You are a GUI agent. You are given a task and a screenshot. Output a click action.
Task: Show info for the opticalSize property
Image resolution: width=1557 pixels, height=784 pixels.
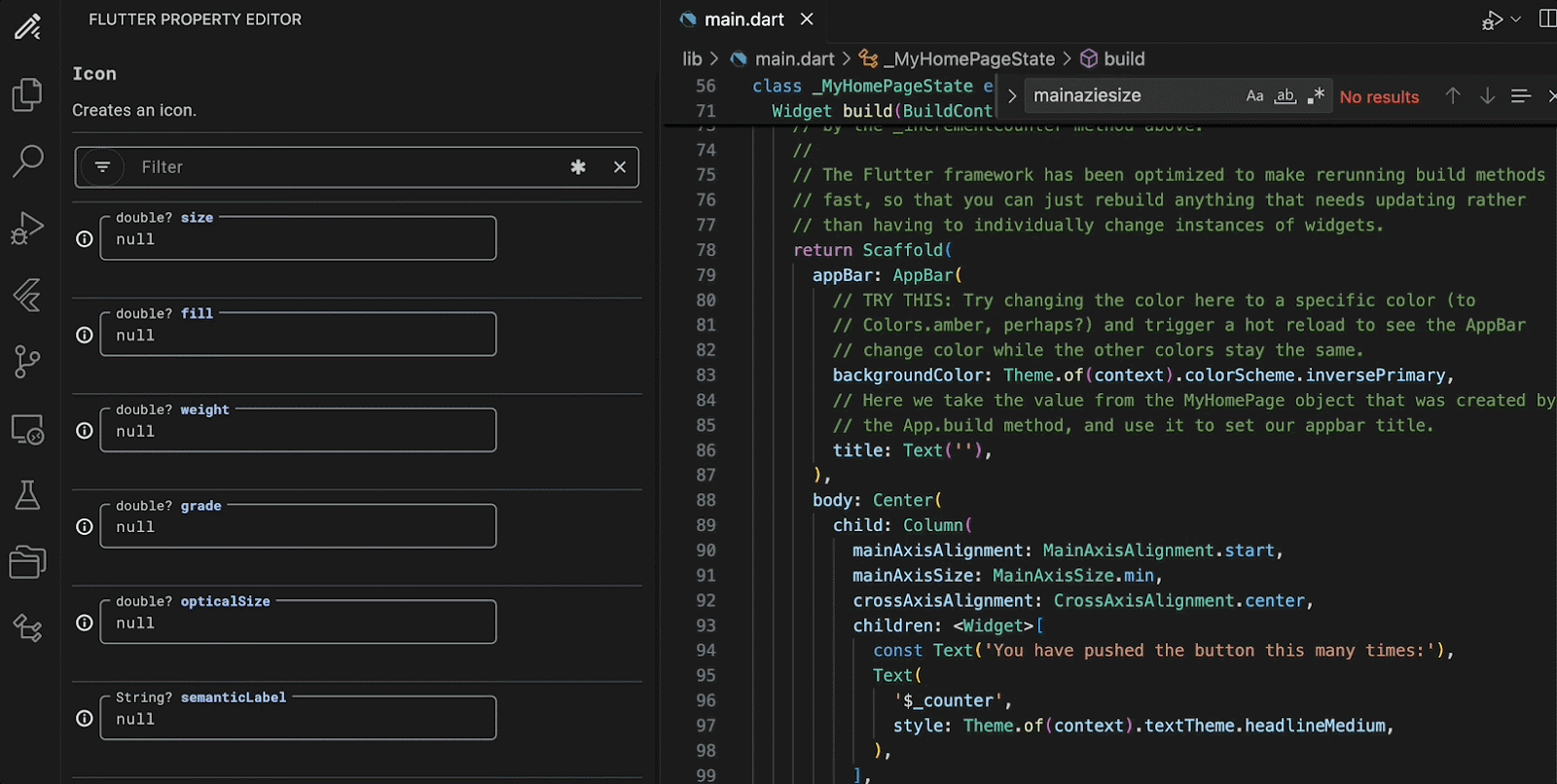pos(85,624)
